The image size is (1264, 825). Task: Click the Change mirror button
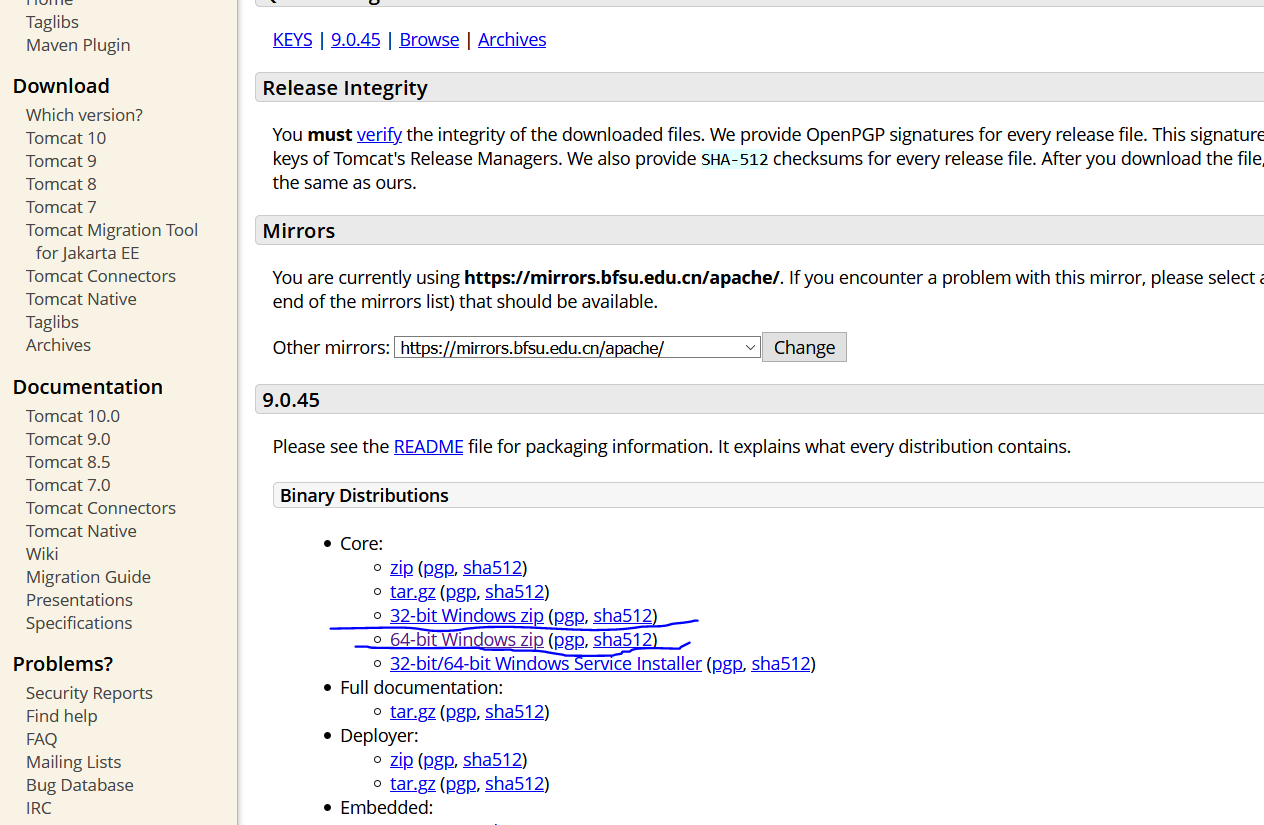[804, 347]
